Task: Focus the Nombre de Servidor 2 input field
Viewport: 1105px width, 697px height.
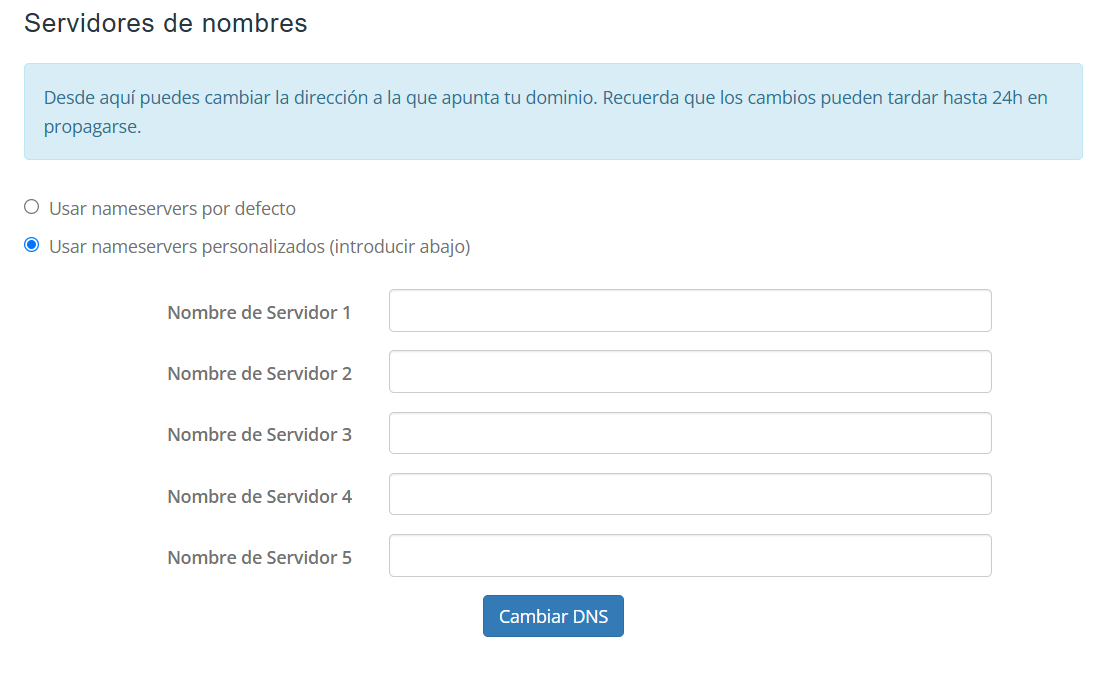Action: [x=690, y=372]
